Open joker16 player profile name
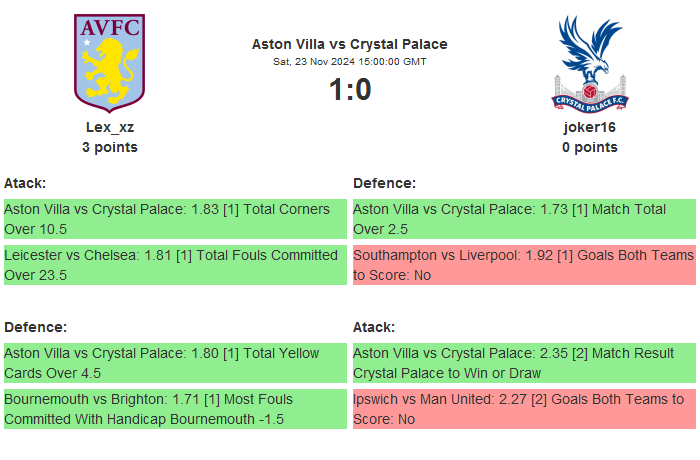700x460 pixels. (589, 127)
